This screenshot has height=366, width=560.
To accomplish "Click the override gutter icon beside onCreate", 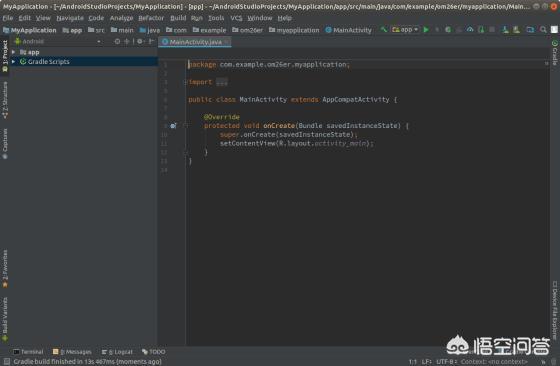I will click(173, 126).
